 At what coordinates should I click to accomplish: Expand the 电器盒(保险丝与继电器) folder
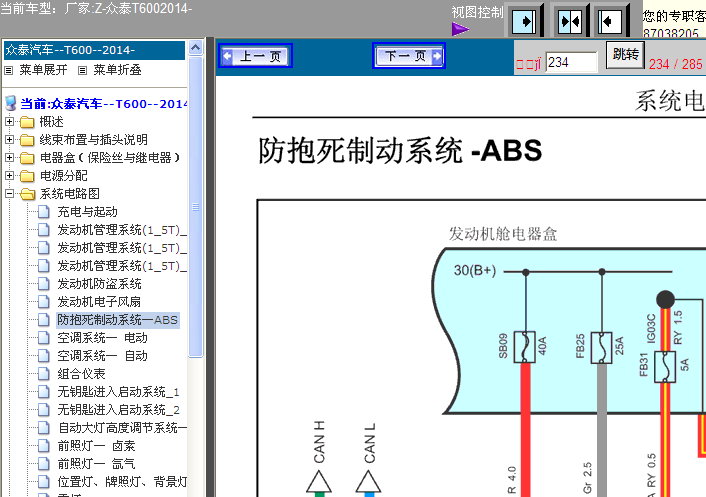(9, 158)
